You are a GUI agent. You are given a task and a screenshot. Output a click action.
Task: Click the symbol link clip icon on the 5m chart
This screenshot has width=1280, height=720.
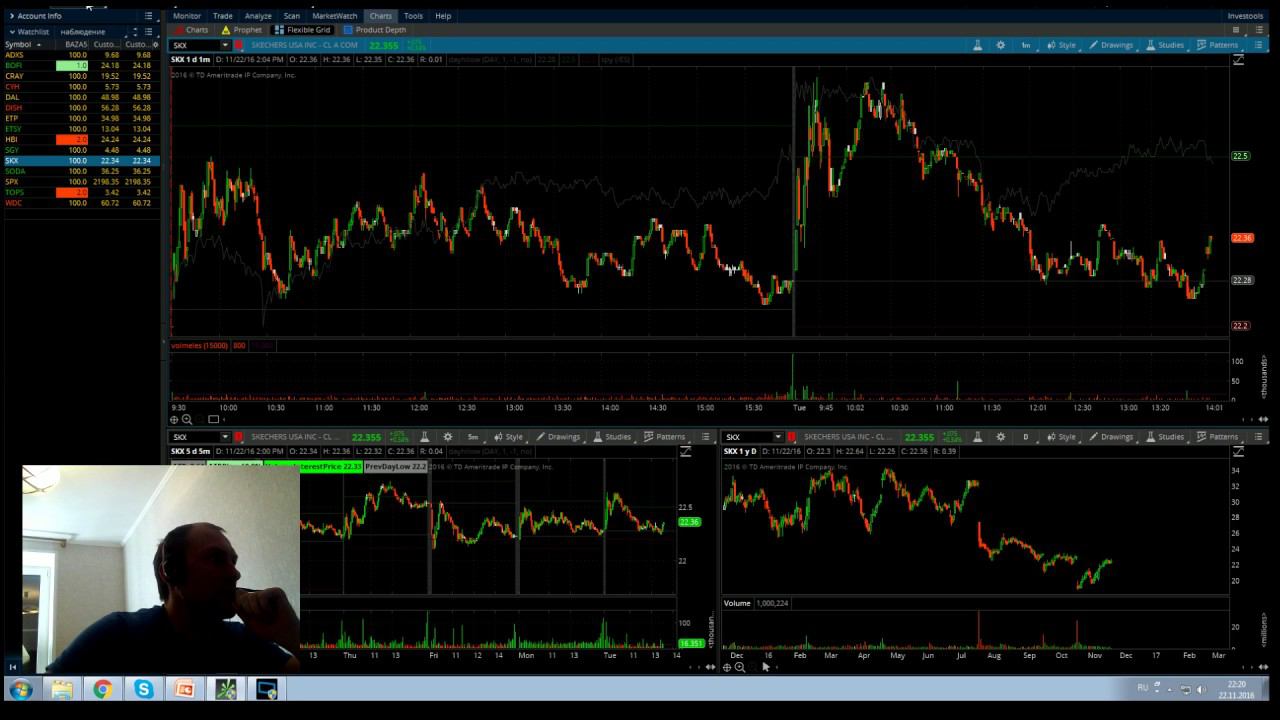pyautogui.click(x=239, y=437)
